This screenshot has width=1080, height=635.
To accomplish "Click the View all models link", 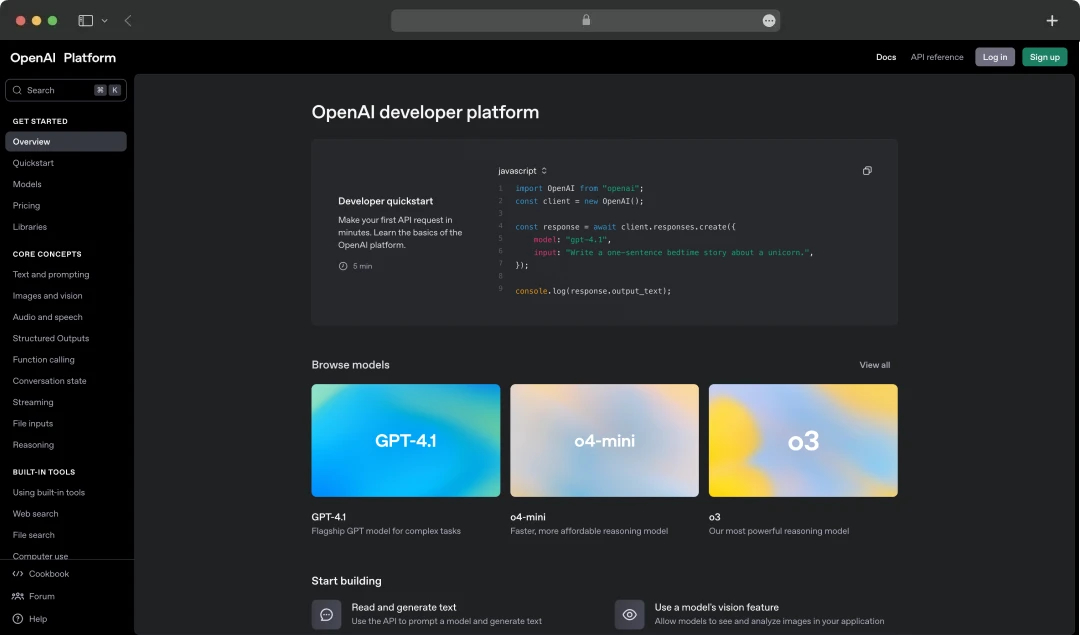I will [x=874, y=365].
